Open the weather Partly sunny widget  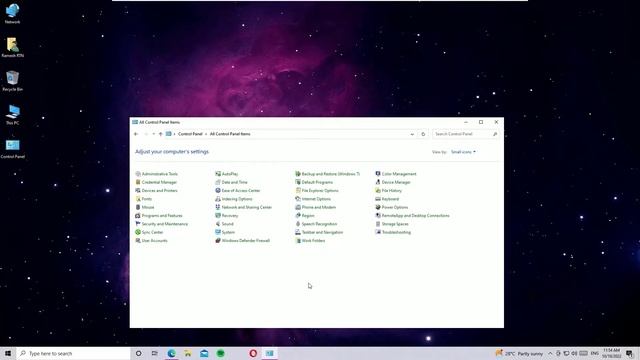tap(519, 353)
